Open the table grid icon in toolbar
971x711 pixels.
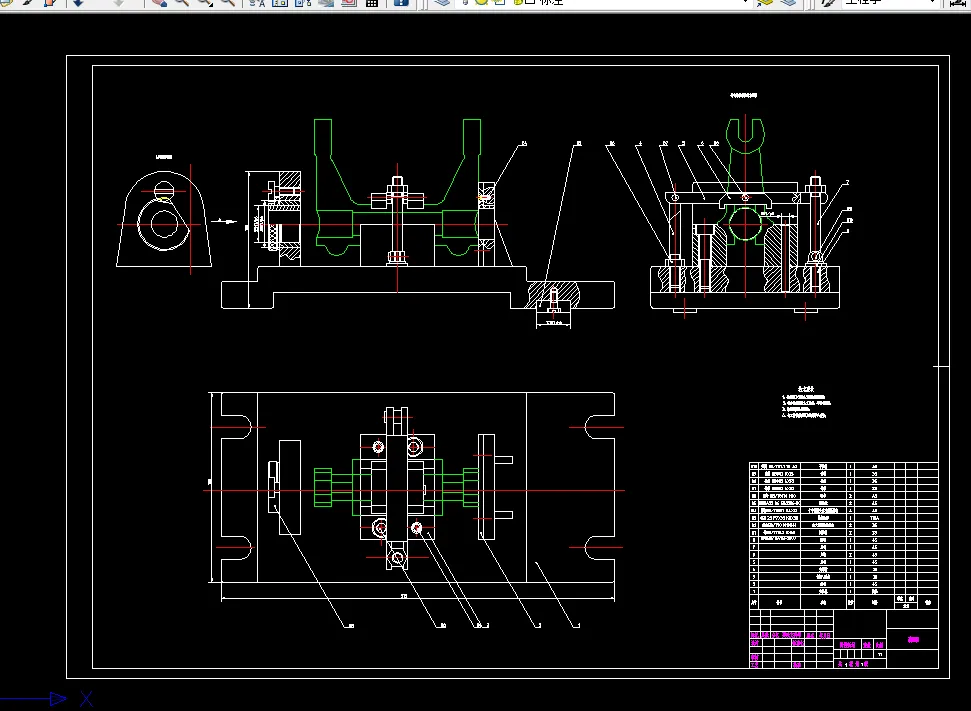click(x=372, y=3)
